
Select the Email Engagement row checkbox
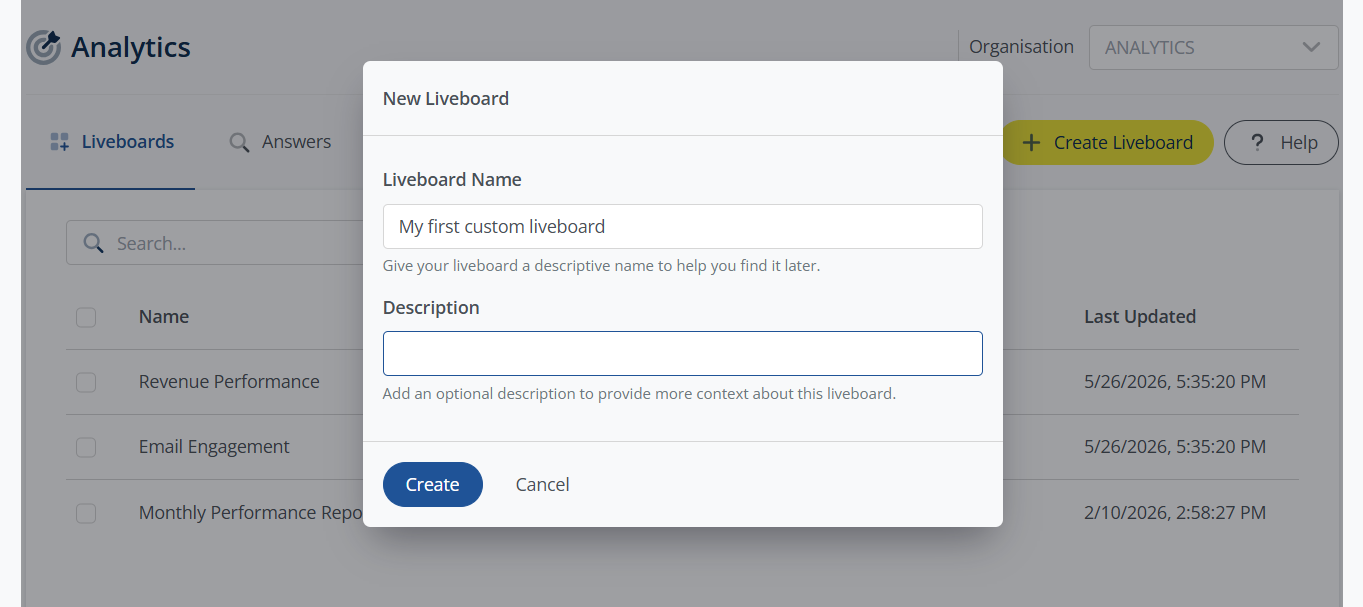click(x=86, y=447)
